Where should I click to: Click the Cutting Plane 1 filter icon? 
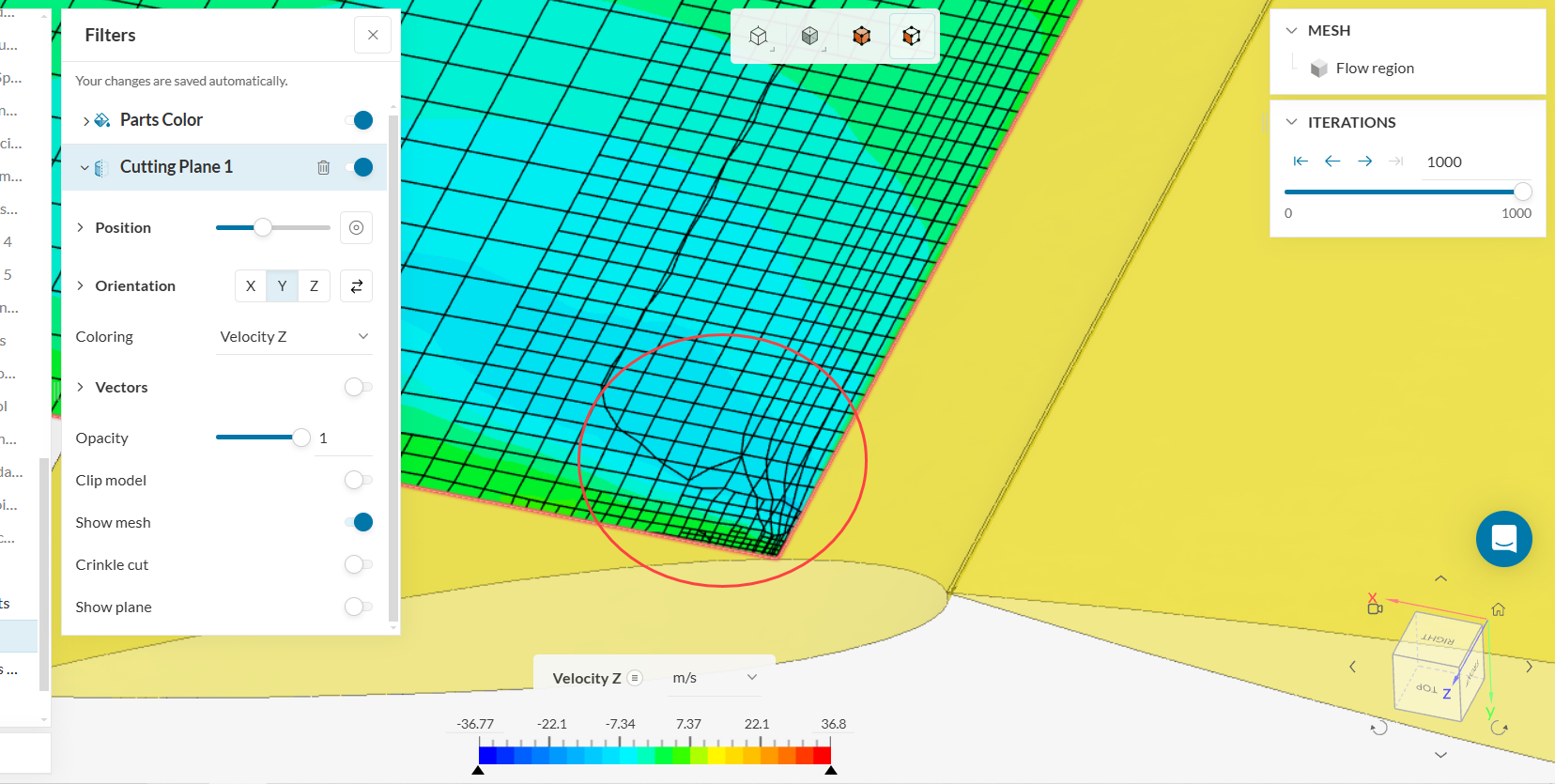point(101,168)
